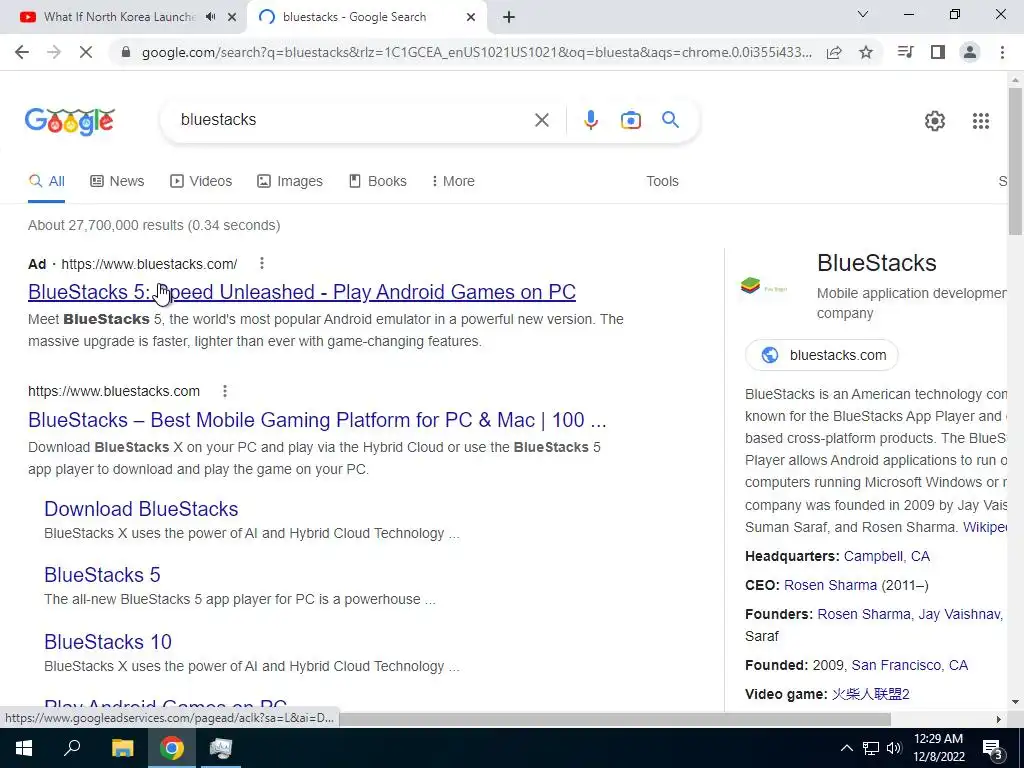This screenshot has width=1024, height=768.
Task: Open the BlueStacks 5 sitelink
Action: coord(102,575)
